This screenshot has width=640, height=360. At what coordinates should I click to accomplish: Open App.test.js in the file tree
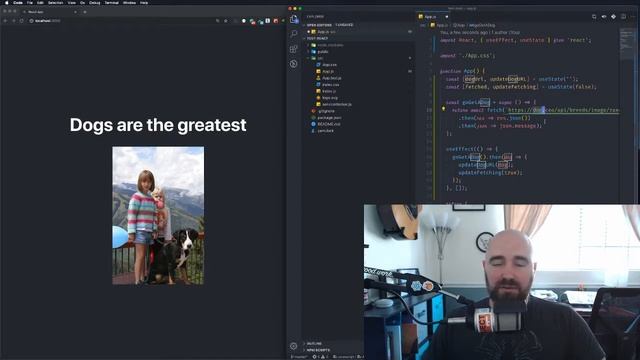point(331,78)
